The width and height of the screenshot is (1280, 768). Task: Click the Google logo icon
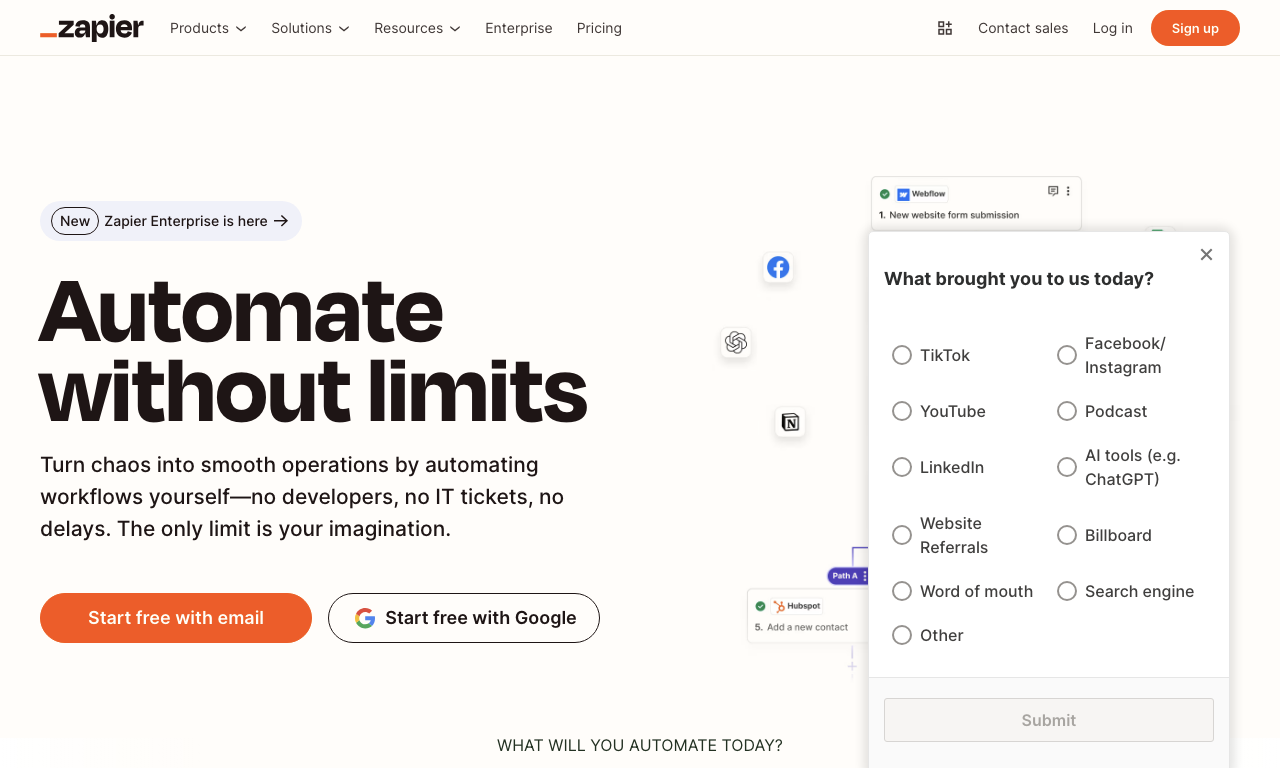point(365,618)
